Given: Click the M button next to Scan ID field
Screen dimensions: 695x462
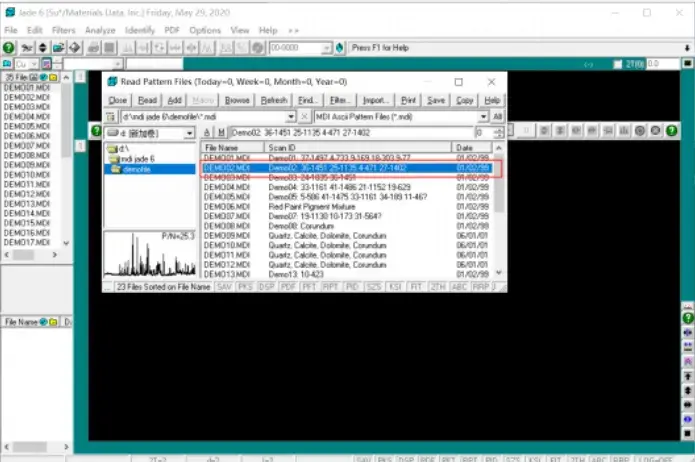Looking at the screenshot, I should pos(221,133).
